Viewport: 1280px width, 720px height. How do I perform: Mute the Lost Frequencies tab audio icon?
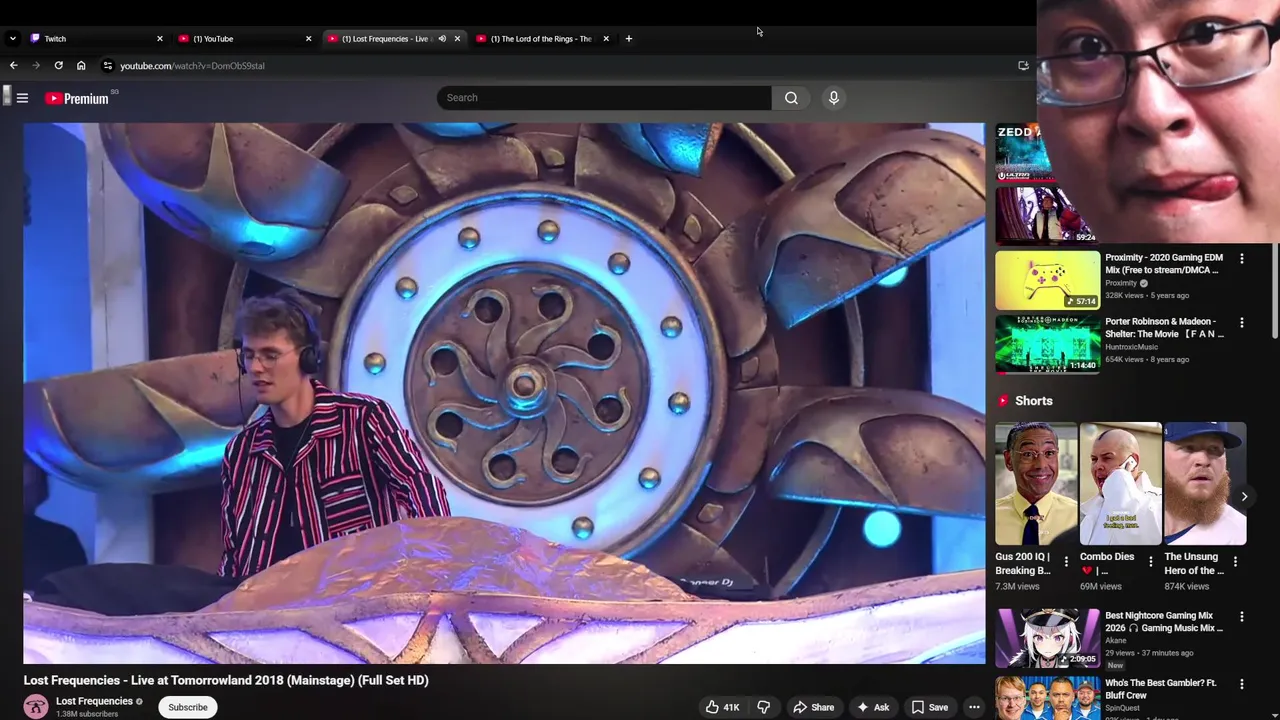442,39
